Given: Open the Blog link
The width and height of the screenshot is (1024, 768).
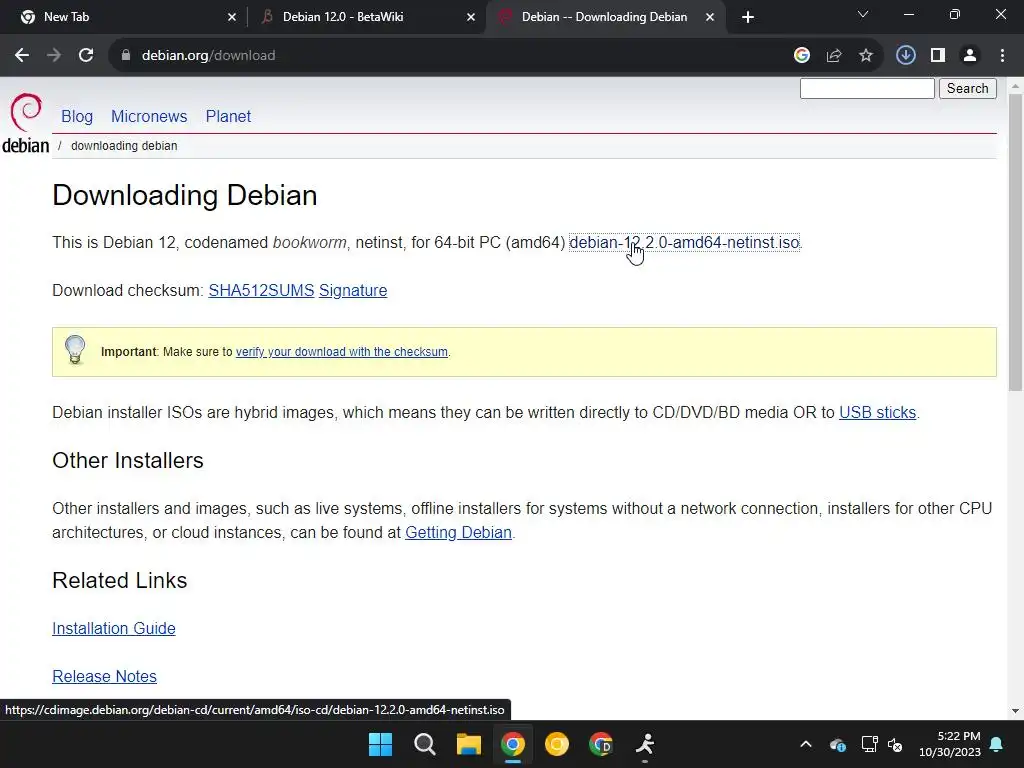Looking at the screenshot, I should tap(77, 116).
